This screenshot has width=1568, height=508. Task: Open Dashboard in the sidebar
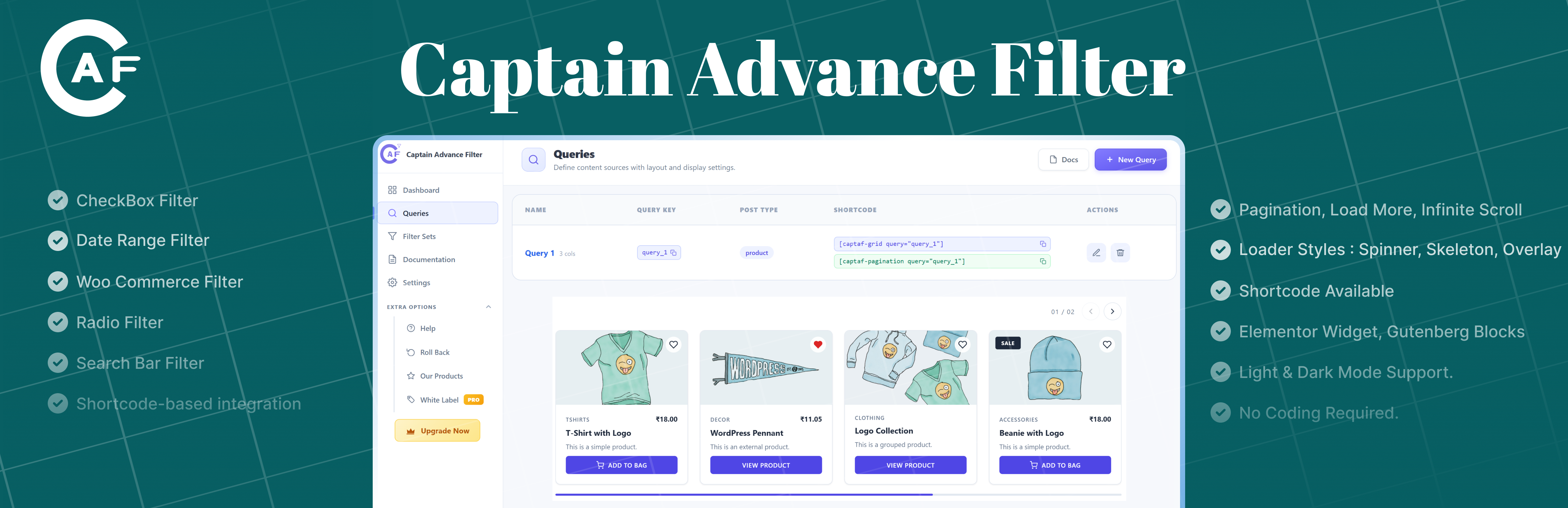pos(438,190)
